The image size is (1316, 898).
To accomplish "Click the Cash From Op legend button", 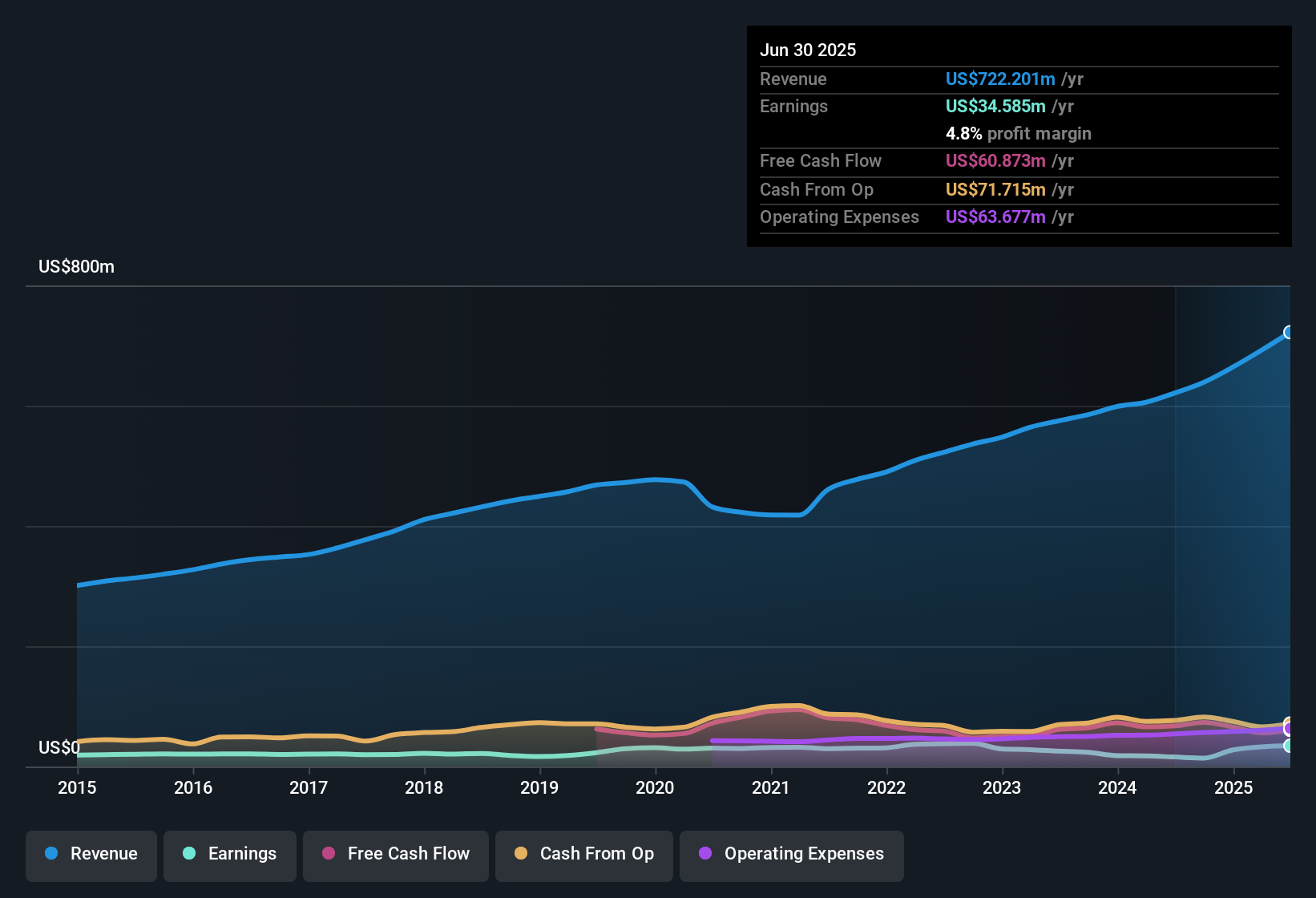I will point(583,854).
